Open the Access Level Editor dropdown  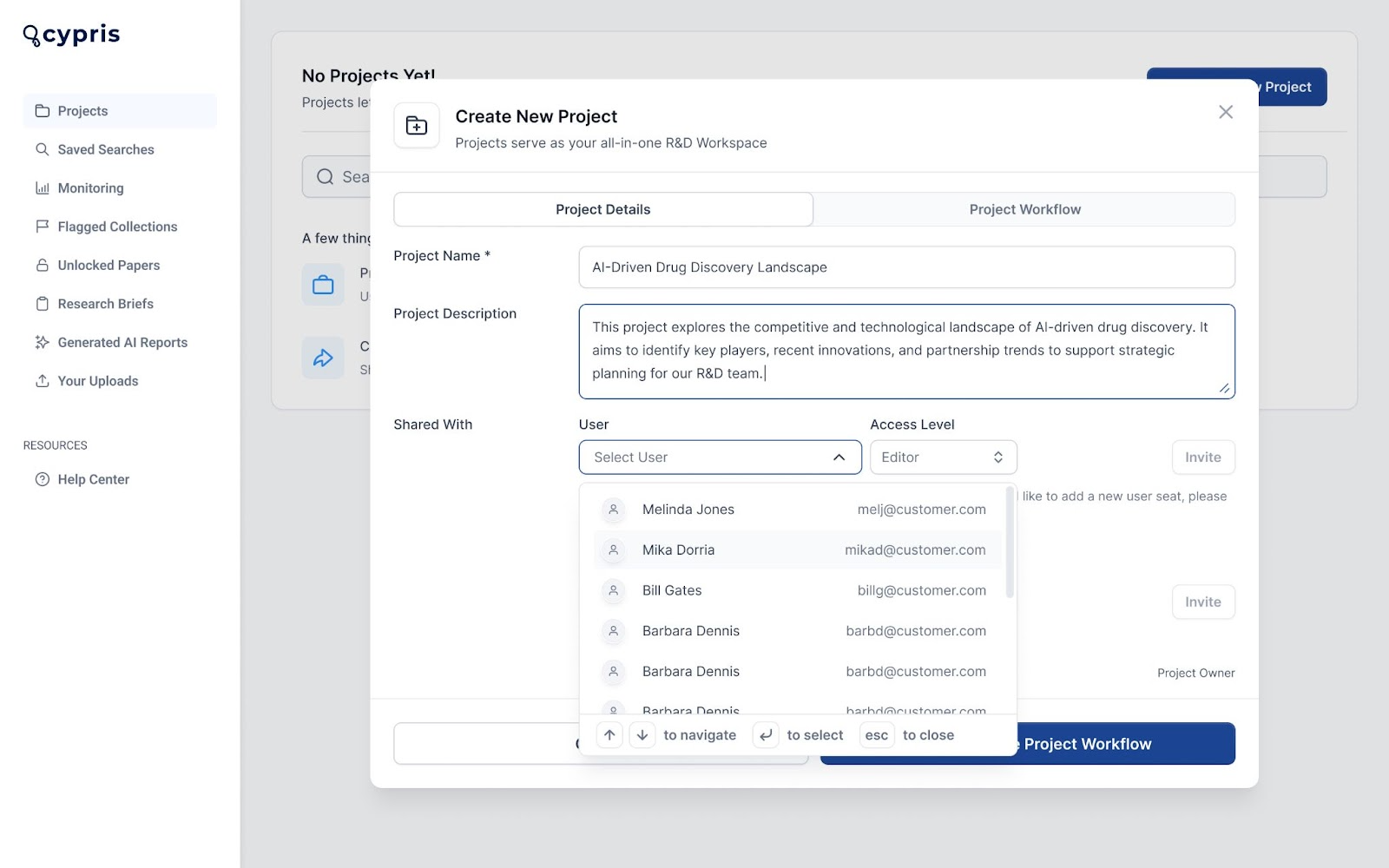[x=943, y=457]
